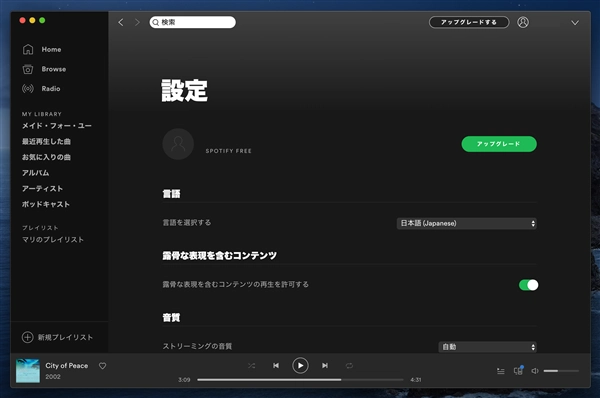Click the 2002 artist link
The height and width of the screenshot is (398, 600).
click(x=53, y=377)
